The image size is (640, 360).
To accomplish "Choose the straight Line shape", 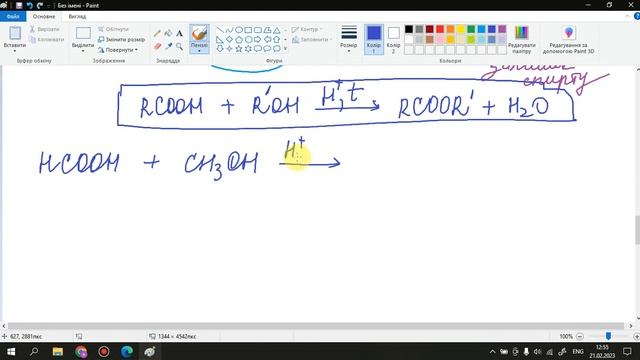I will [220, 30].
